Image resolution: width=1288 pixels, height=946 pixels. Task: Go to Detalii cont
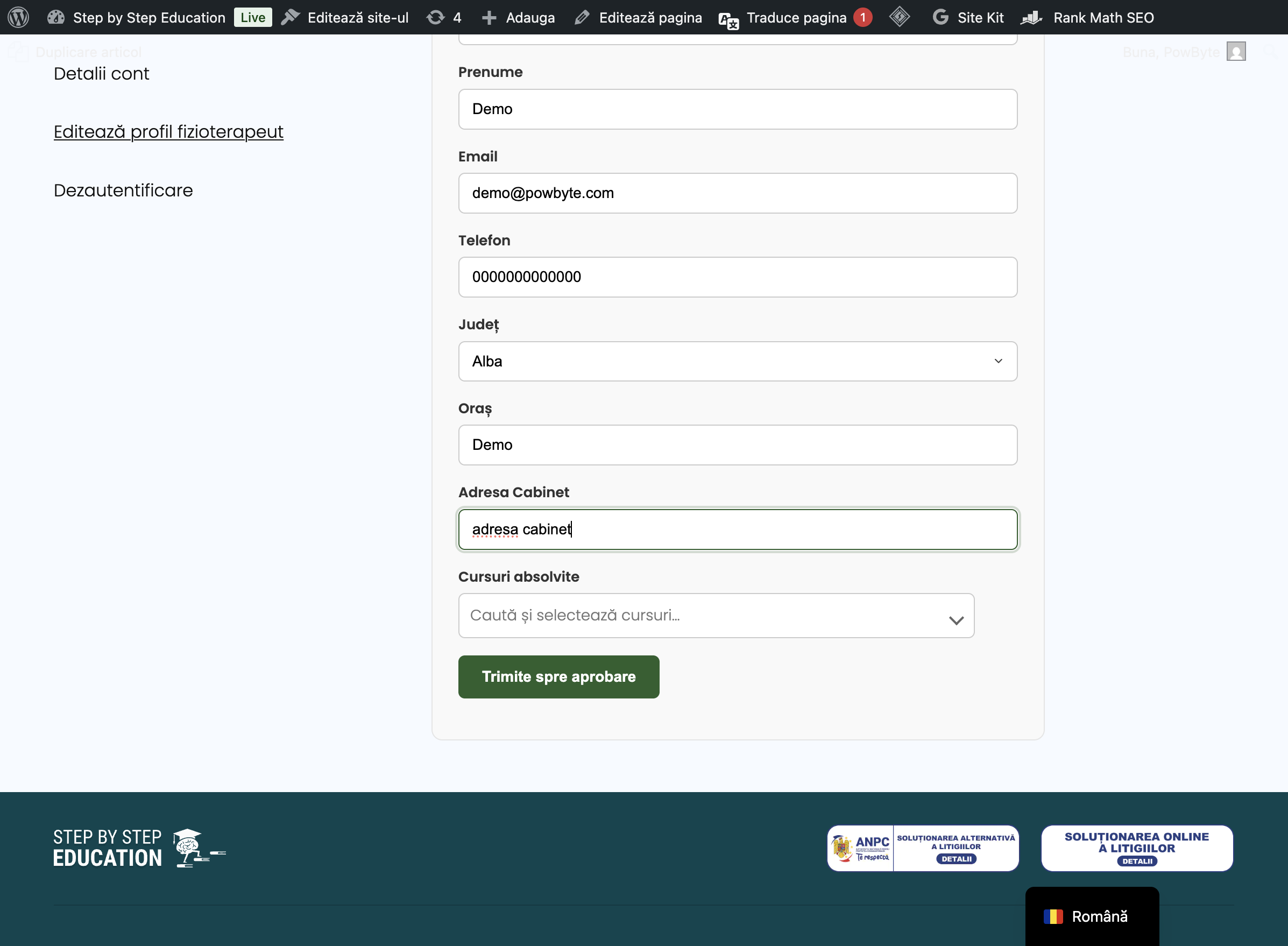click(x=101, y=73)
